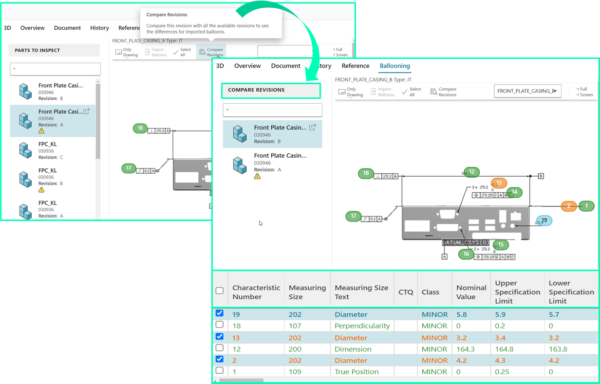
Task: Uncheck the characteristic 19 row checkbox
Action: point(219,313)
